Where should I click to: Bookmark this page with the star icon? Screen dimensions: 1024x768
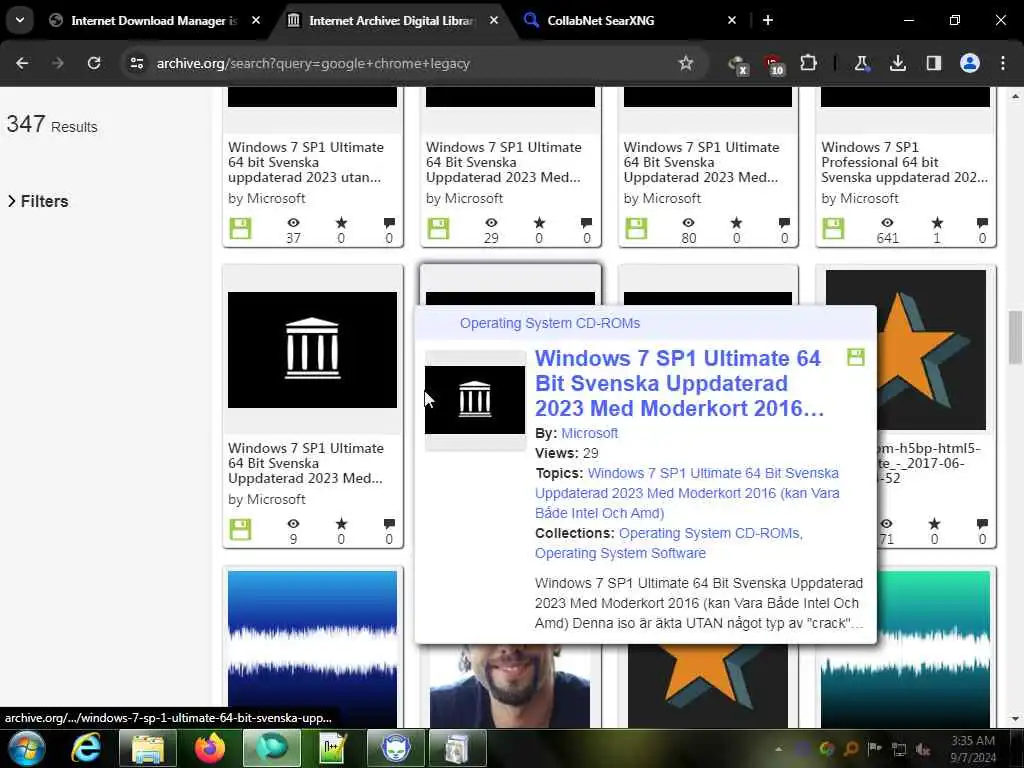click(686, 63)
